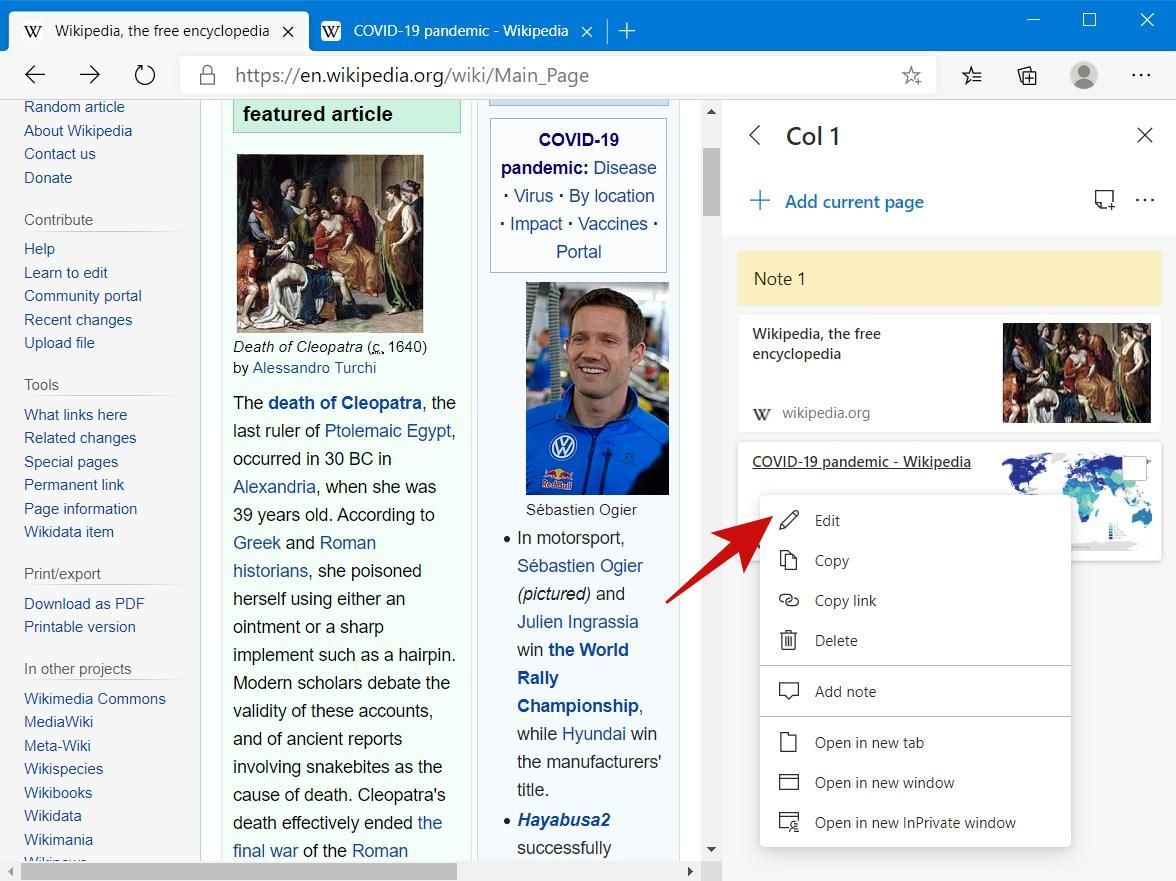Click the Death of Cleopatra painting image
This screenshot has height=881, width=1176.
[330, 244]
